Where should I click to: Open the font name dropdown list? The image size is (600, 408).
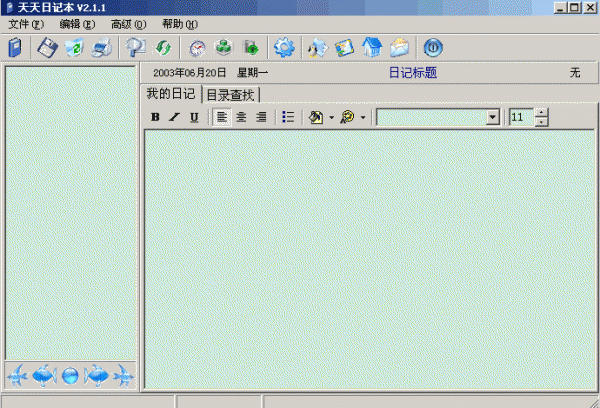(x=492, y=117)
